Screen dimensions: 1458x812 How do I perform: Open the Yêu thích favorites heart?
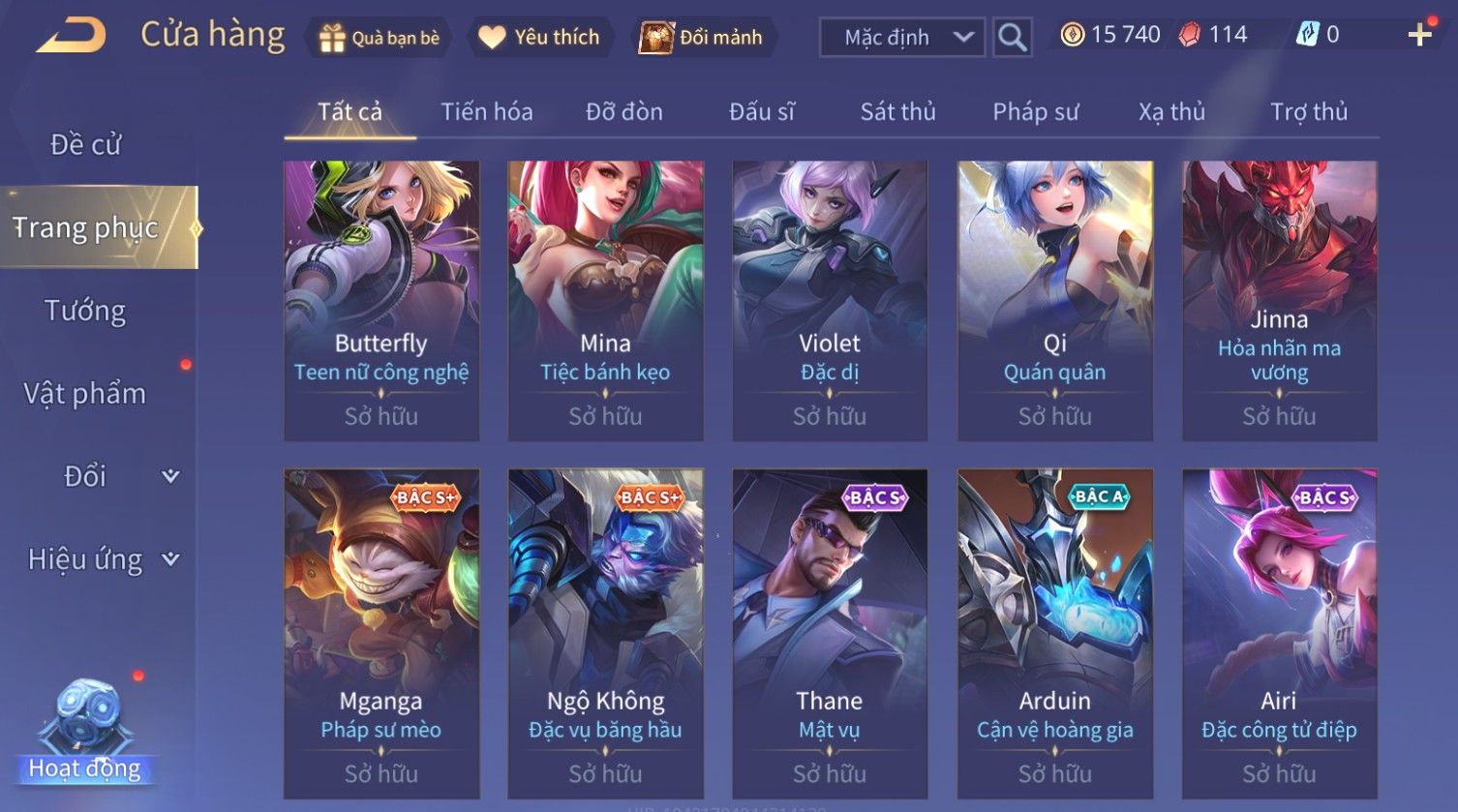[x=540, y=38]
